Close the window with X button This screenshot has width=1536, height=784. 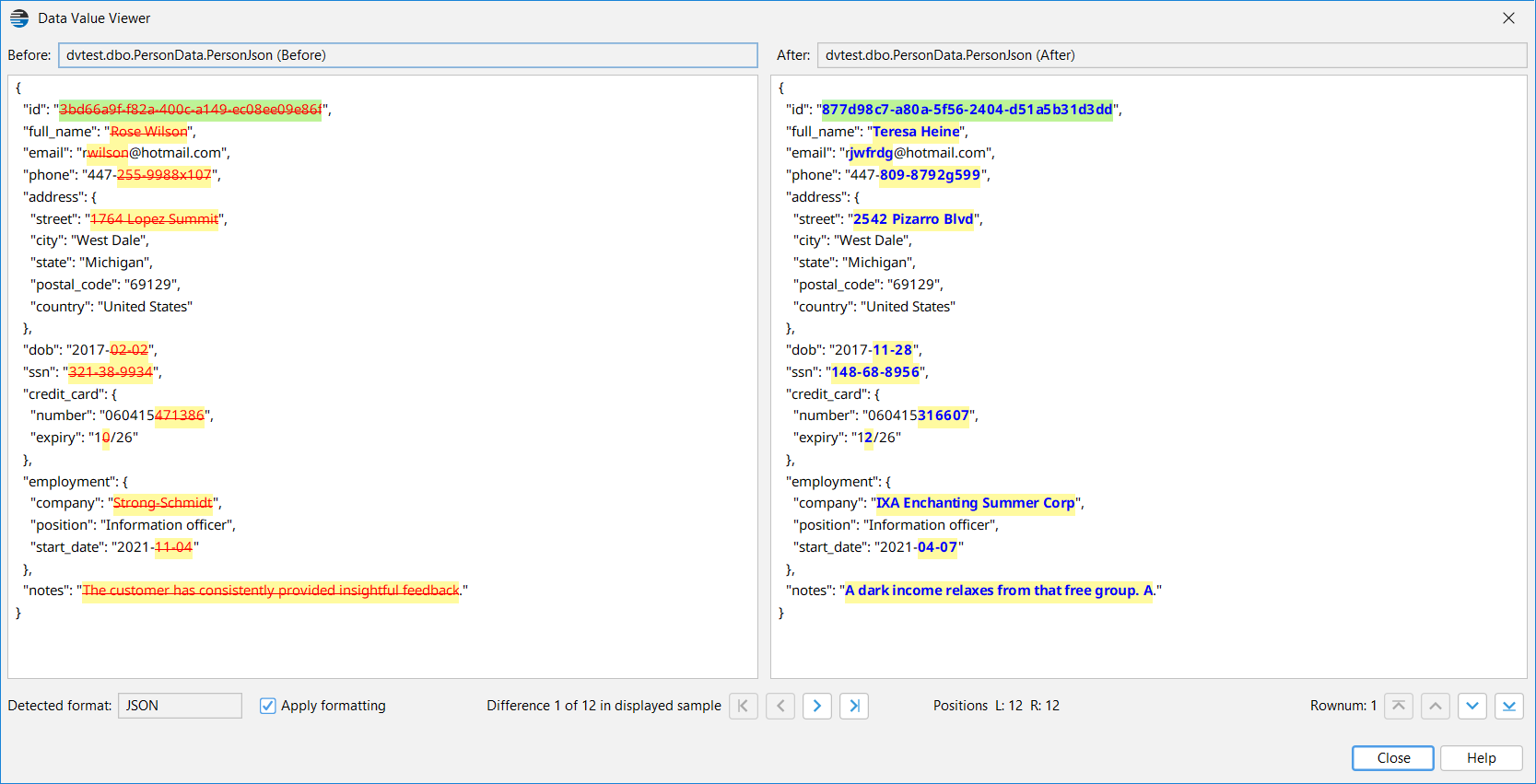pos(1508,18)
